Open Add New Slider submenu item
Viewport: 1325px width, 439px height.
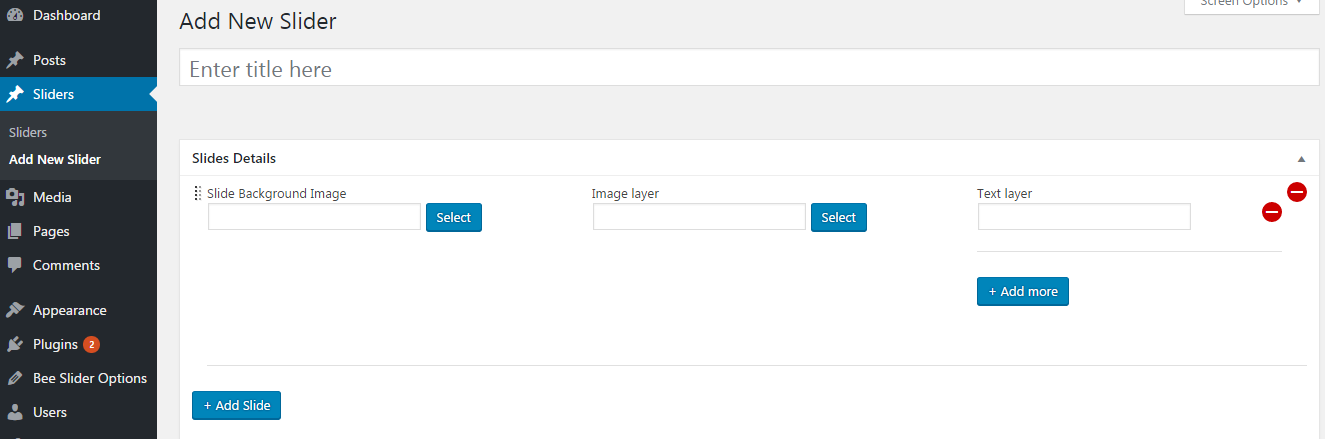[55, 159]
